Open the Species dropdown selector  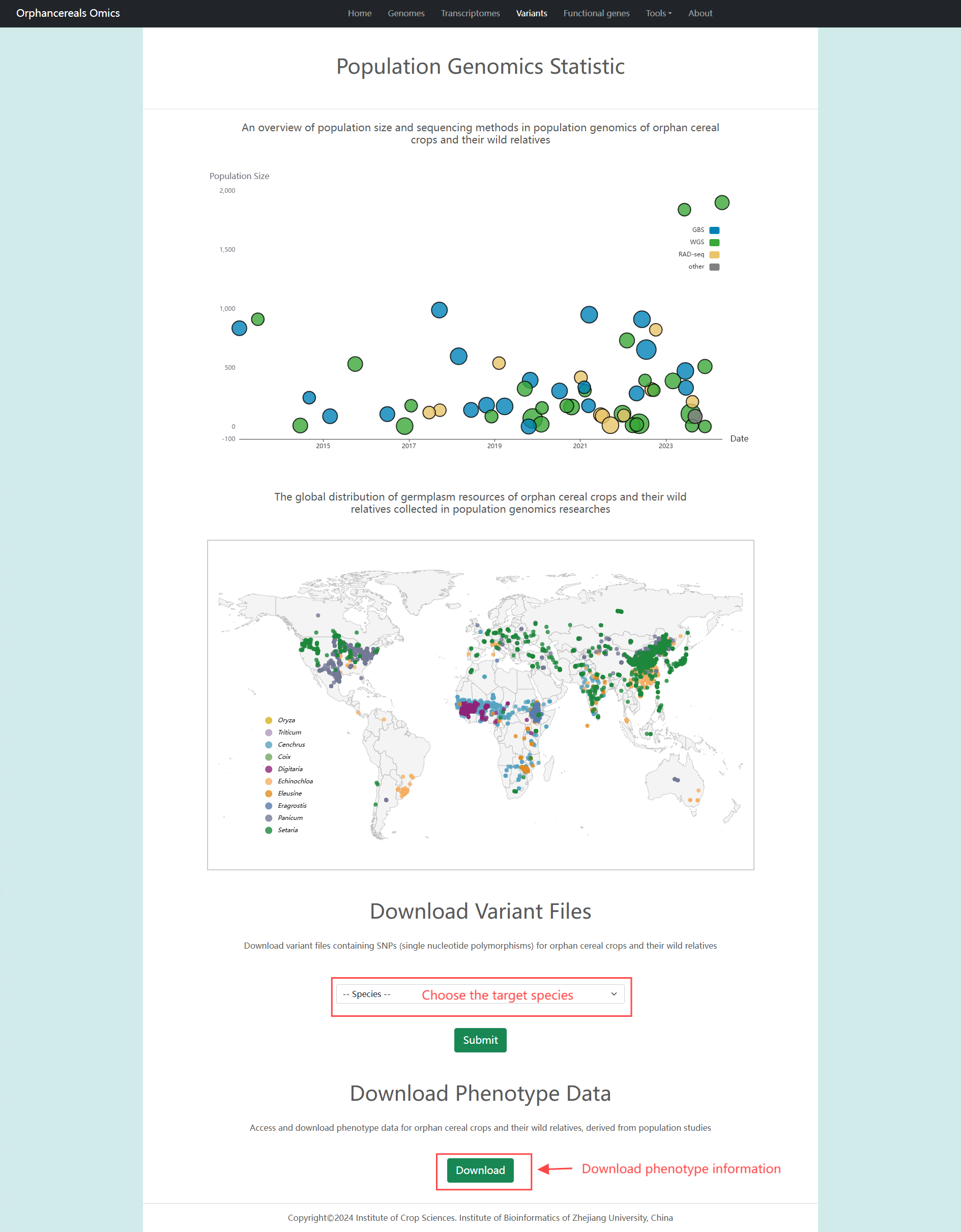(x=480, y=994)
